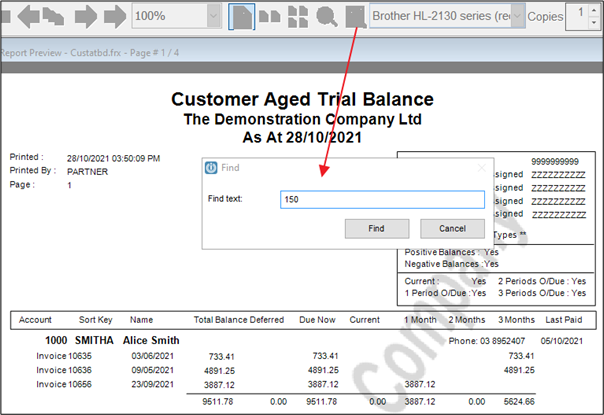Click the 'Sort Key' column header
Image resolution: width=604 pixels, height=415 pixels.
click(x=96, y=320)
